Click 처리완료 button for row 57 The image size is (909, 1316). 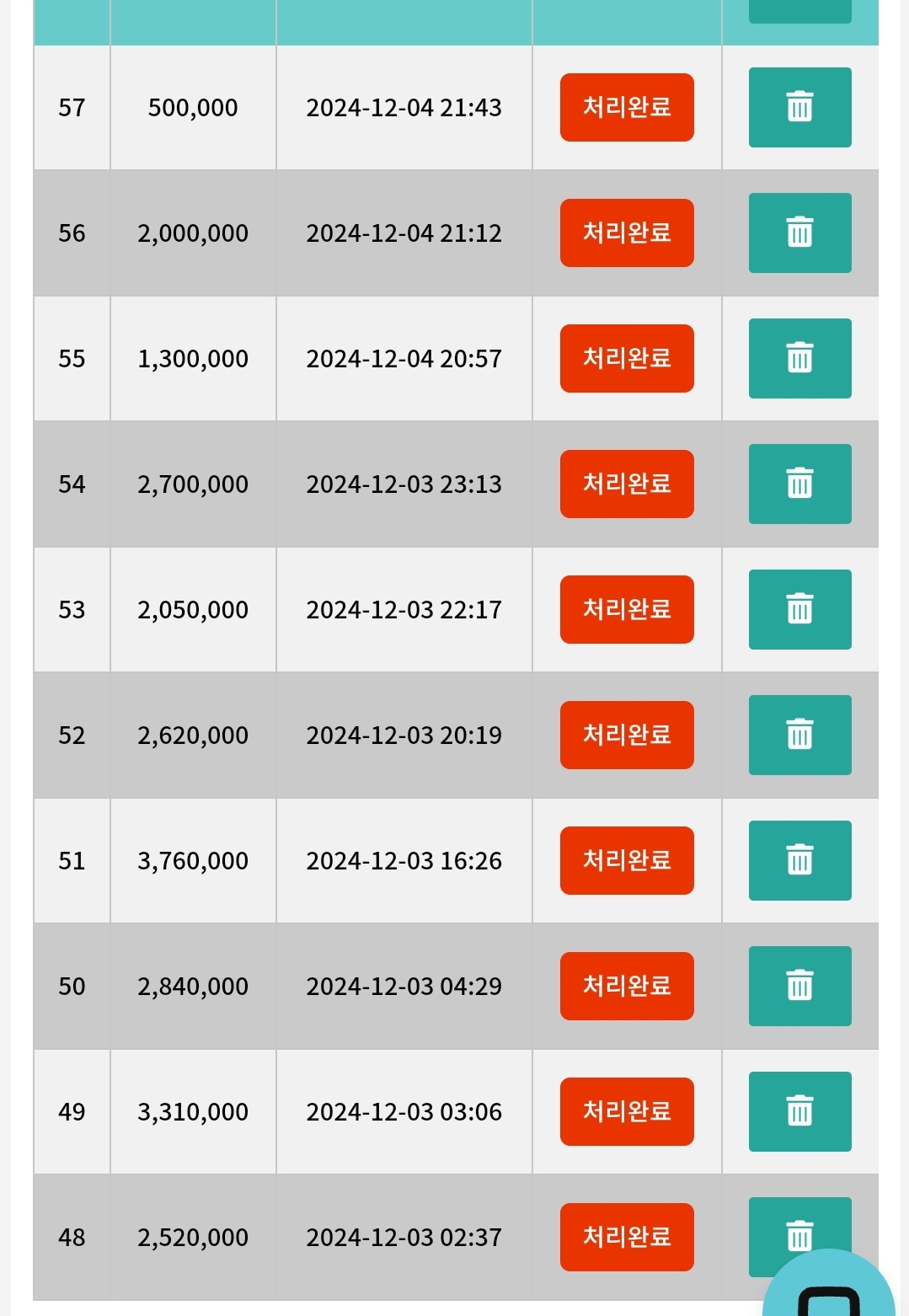[627, 107]
